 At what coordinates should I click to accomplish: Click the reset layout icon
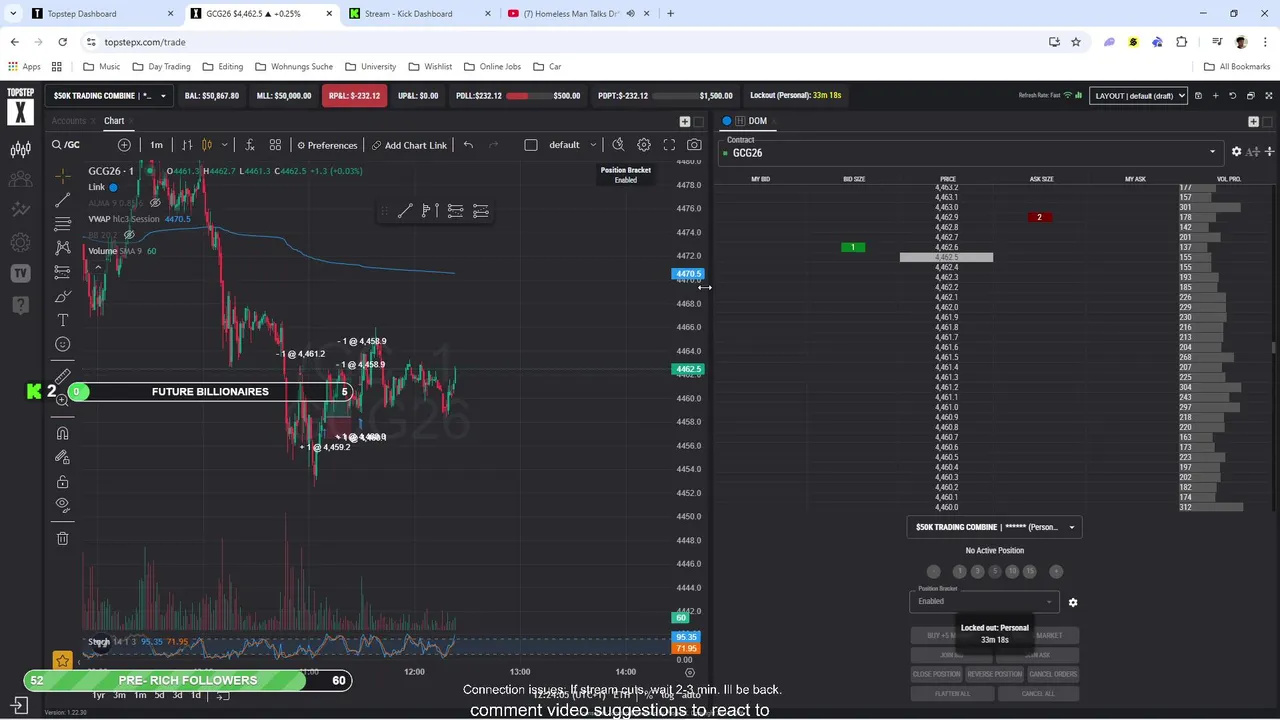1232,96
